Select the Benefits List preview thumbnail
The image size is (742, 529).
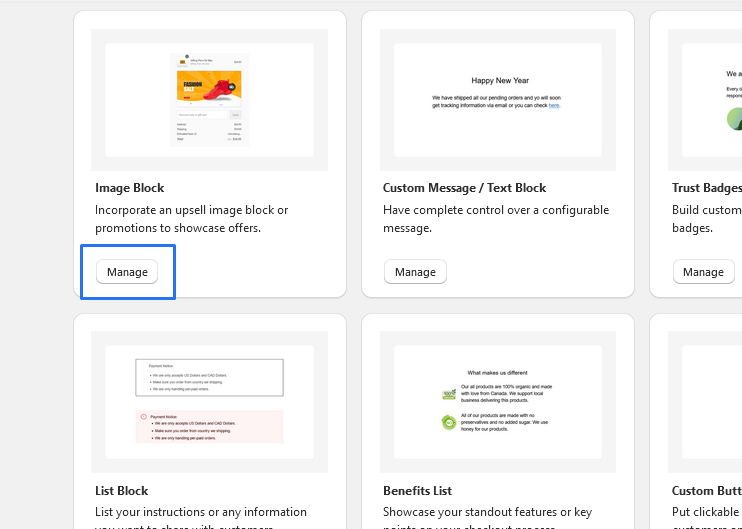pos(497,402)
